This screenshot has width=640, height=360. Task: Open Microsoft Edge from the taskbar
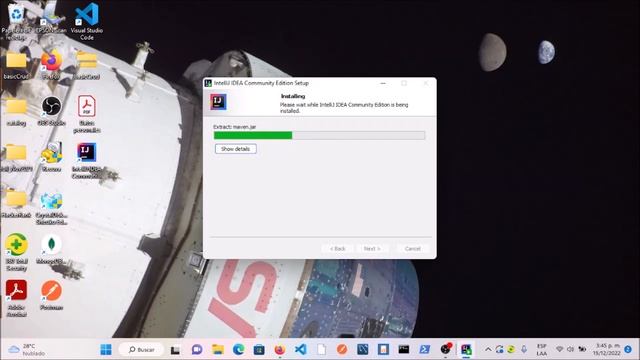click(x=238, y=349)
